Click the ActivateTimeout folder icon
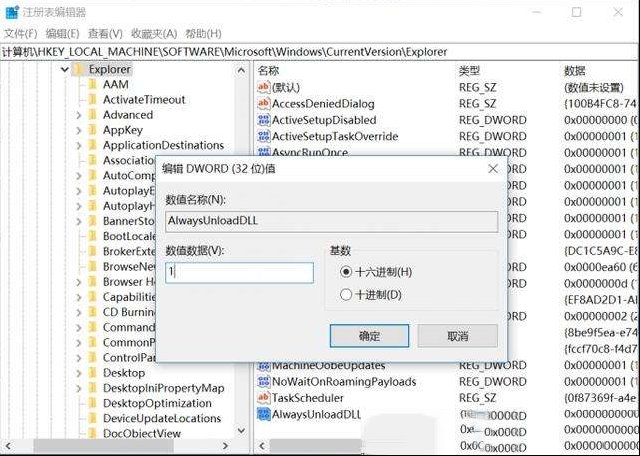 (93, 100)
